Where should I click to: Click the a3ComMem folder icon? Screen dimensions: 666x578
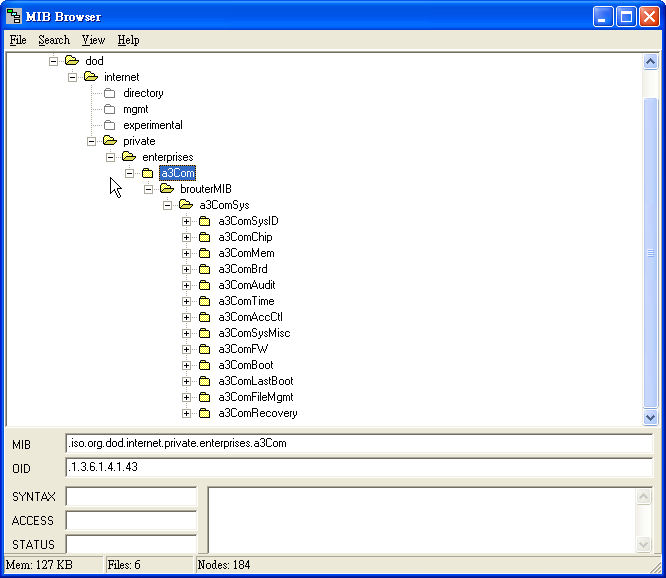point(205,253)
